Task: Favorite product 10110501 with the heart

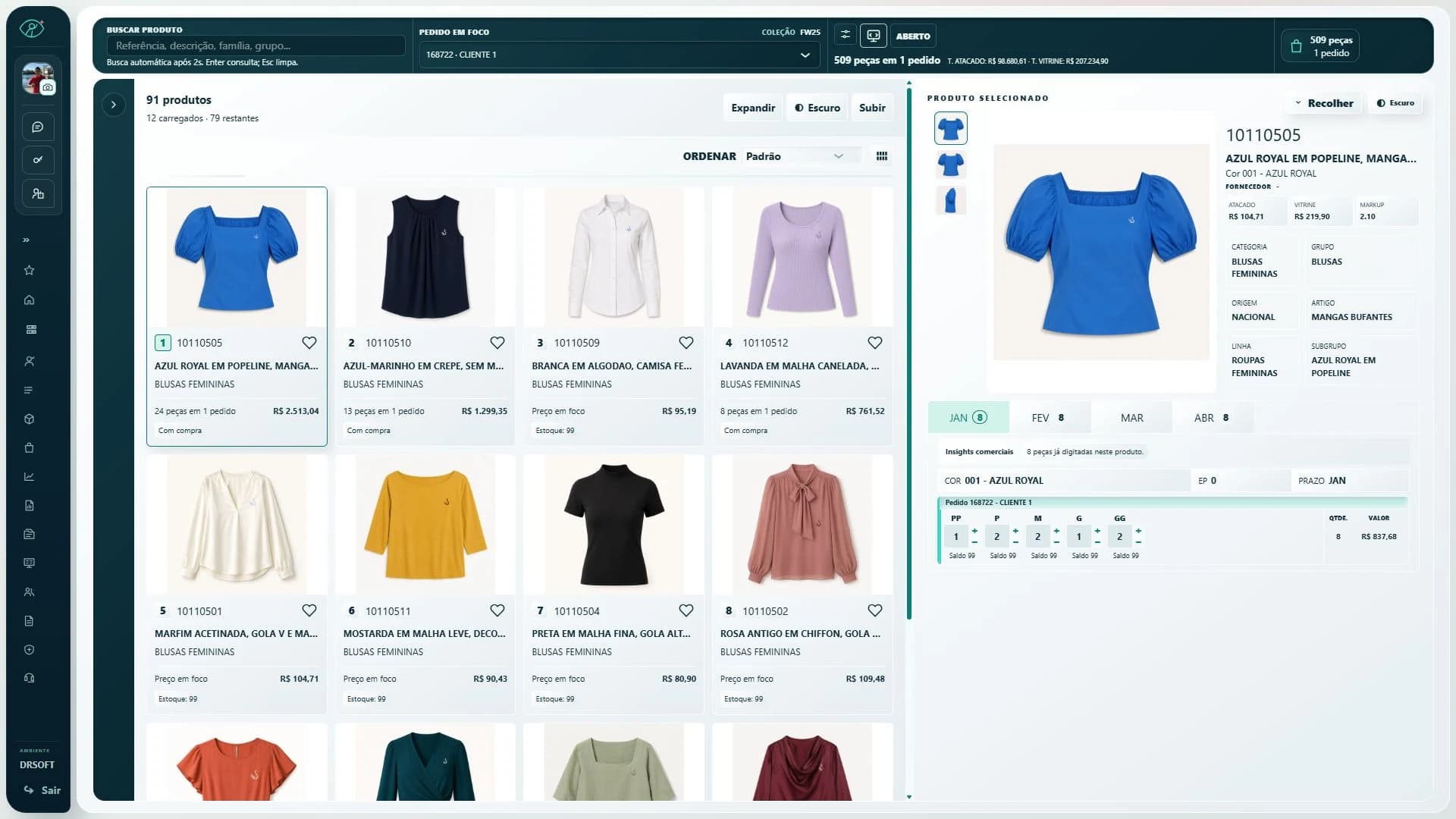Action: pyautogui.click(x=309, y=610)
